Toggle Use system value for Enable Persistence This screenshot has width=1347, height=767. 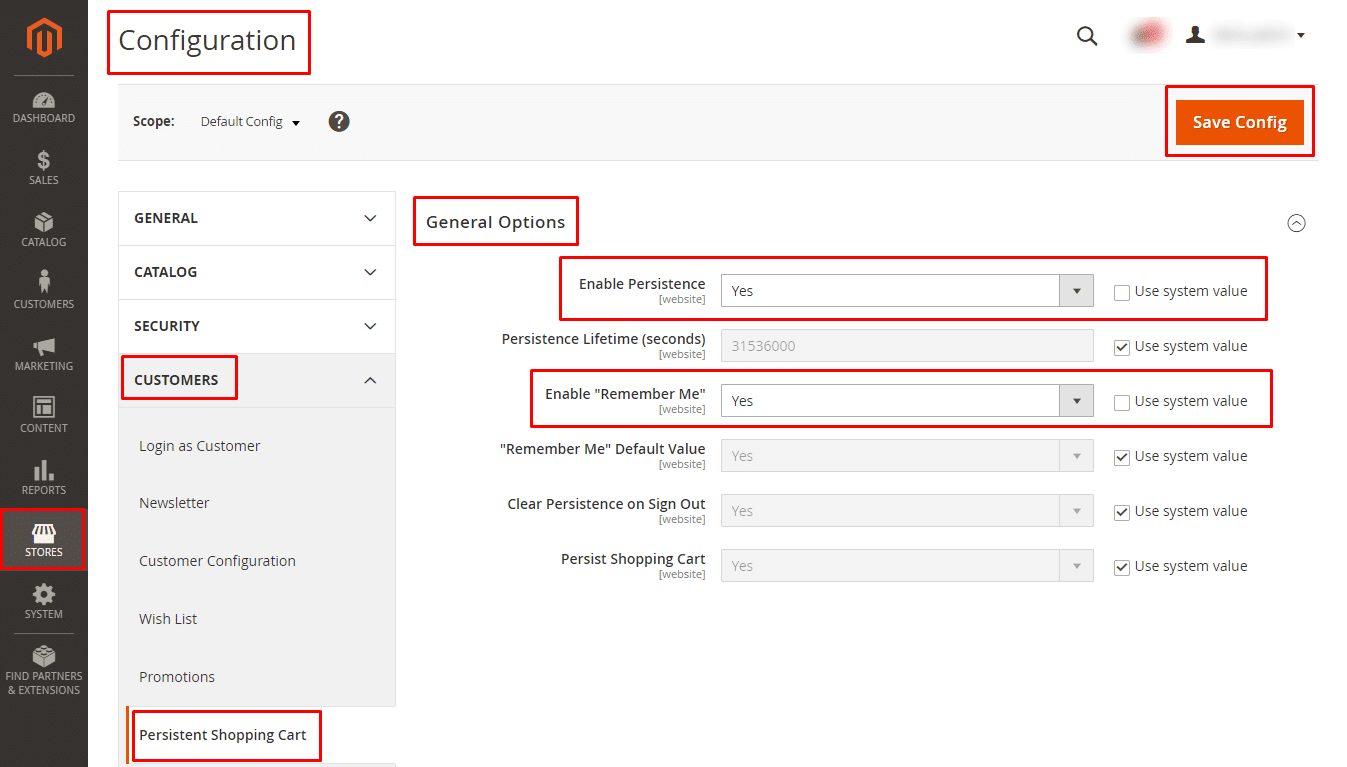1122,292
